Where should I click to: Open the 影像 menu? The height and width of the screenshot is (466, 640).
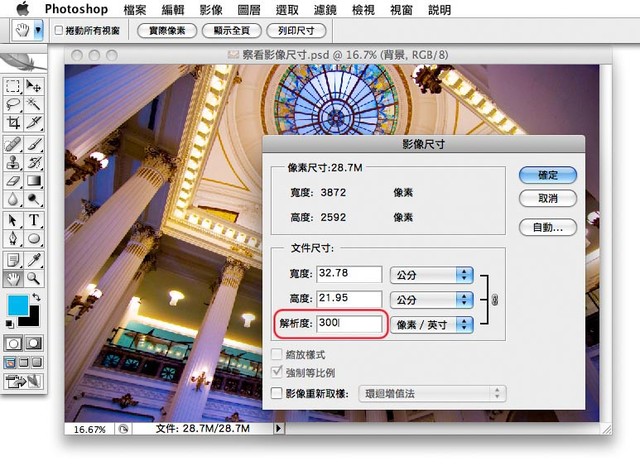click(x=211, y=9)
